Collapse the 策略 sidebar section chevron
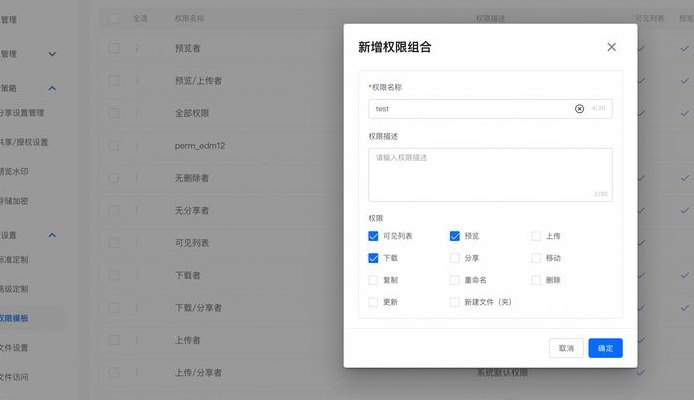The height and width of the screenshot is (400, 694). click(52, 88)
